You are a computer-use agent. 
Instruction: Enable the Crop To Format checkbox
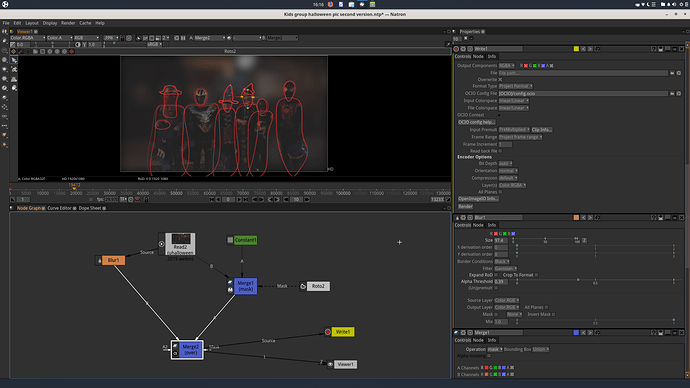click(536, 275)
